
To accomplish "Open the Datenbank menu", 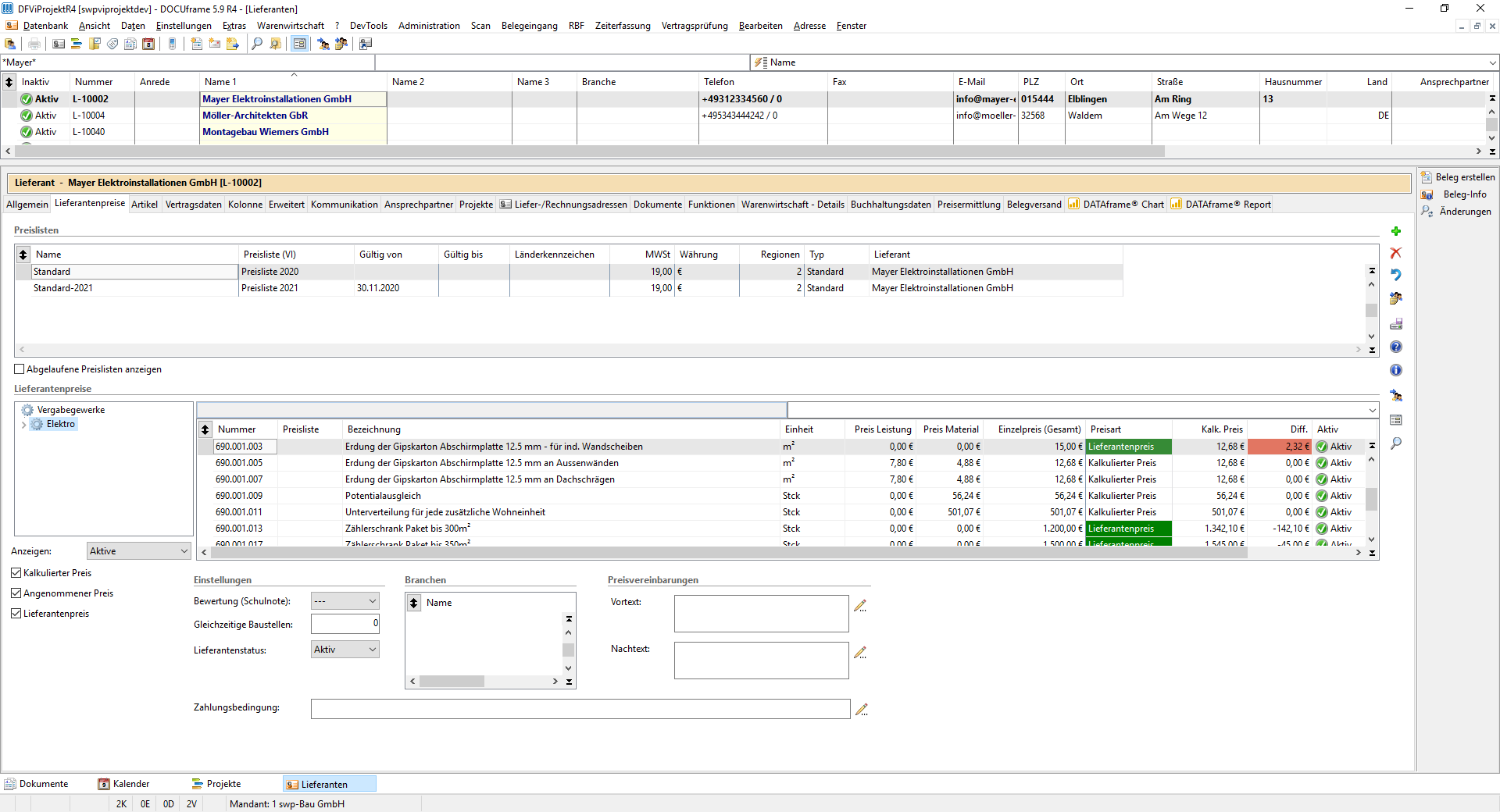I will pos(45,26).
